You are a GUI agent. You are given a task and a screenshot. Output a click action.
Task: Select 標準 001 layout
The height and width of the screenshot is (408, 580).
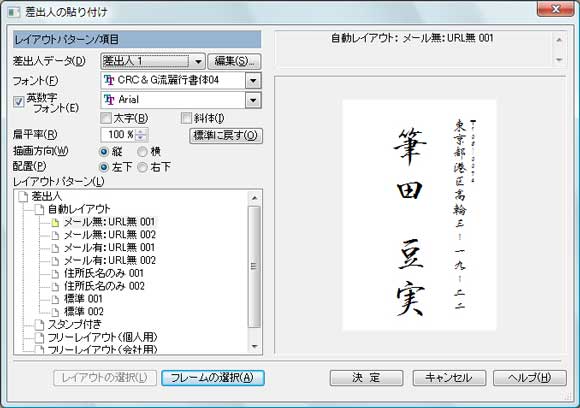(83, 299)
